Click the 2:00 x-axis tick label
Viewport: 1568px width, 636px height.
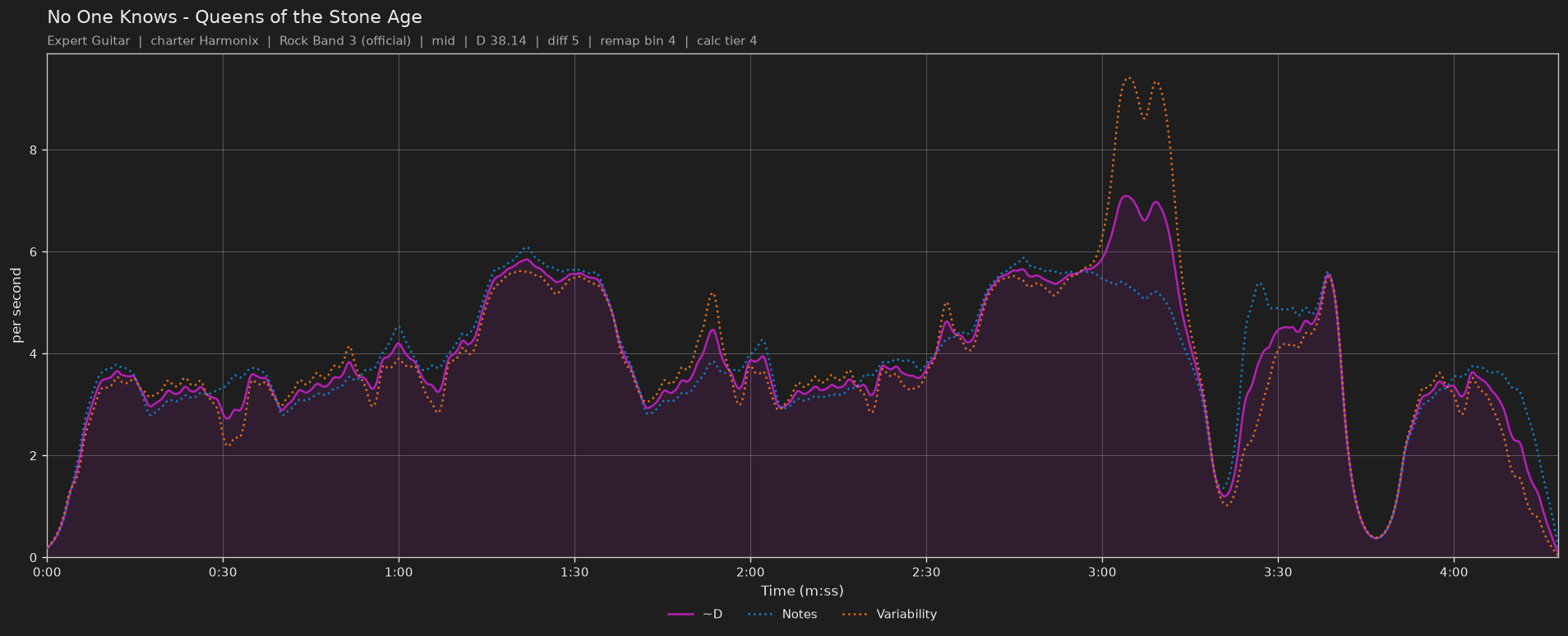[x=750, y=572]
